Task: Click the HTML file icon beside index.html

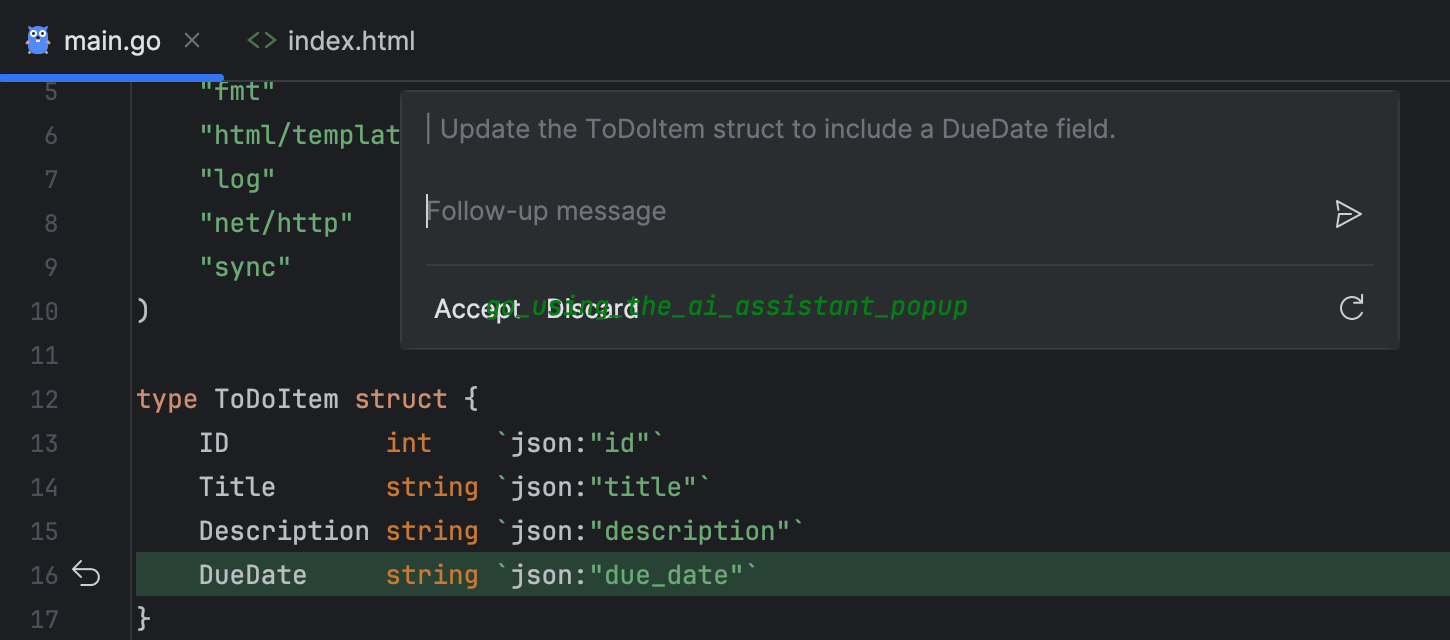Action: pyautogui.click(x=260, y=40)
